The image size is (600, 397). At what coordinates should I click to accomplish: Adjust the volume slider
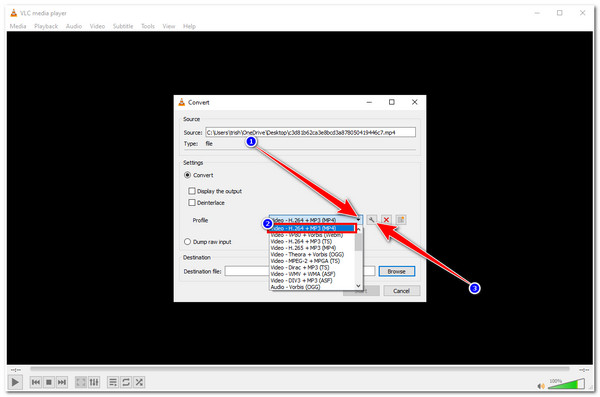click(566, 384)
